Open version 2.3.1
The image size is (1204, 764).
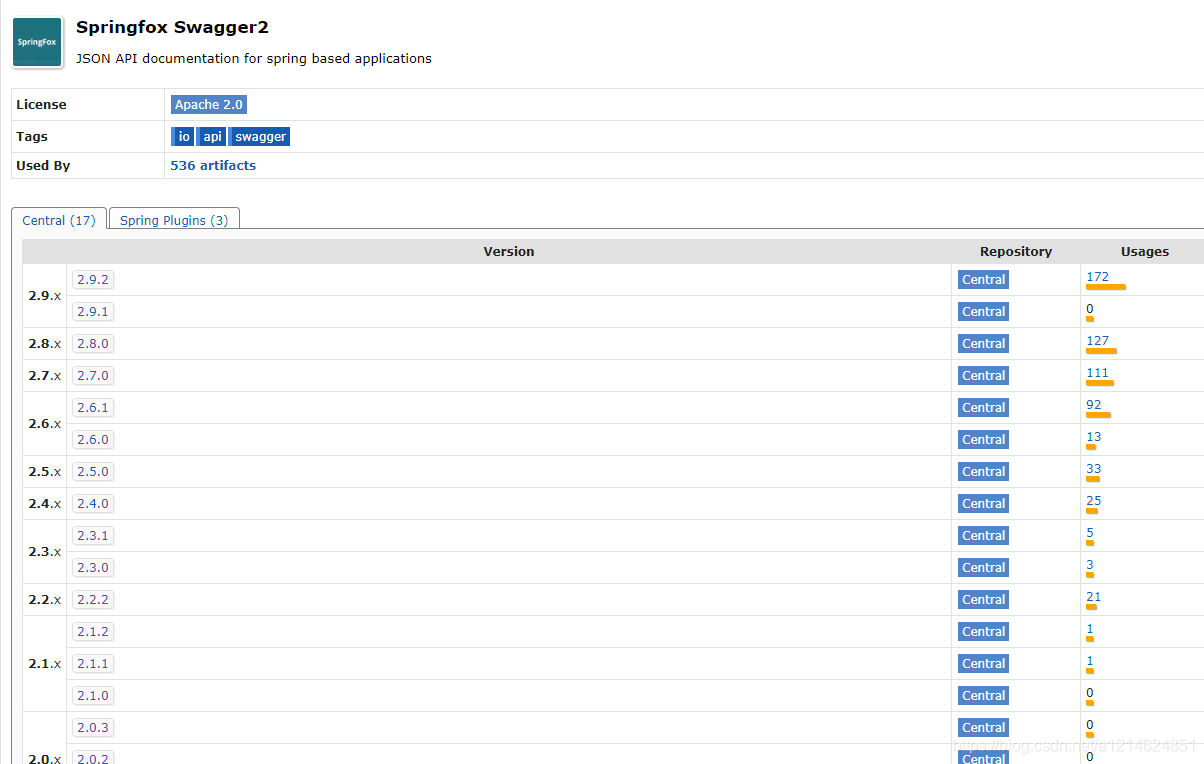point(93,536)
